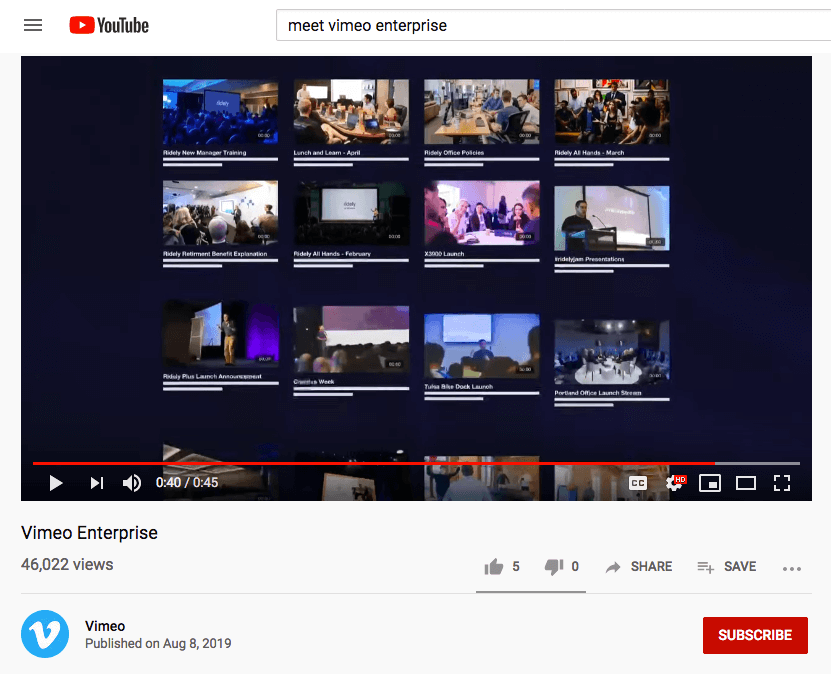Viewport: 831px width, 674px height.
Task: Click the Tulsa Bike Dock Launch thumbnail
Action: click(481, 346)
